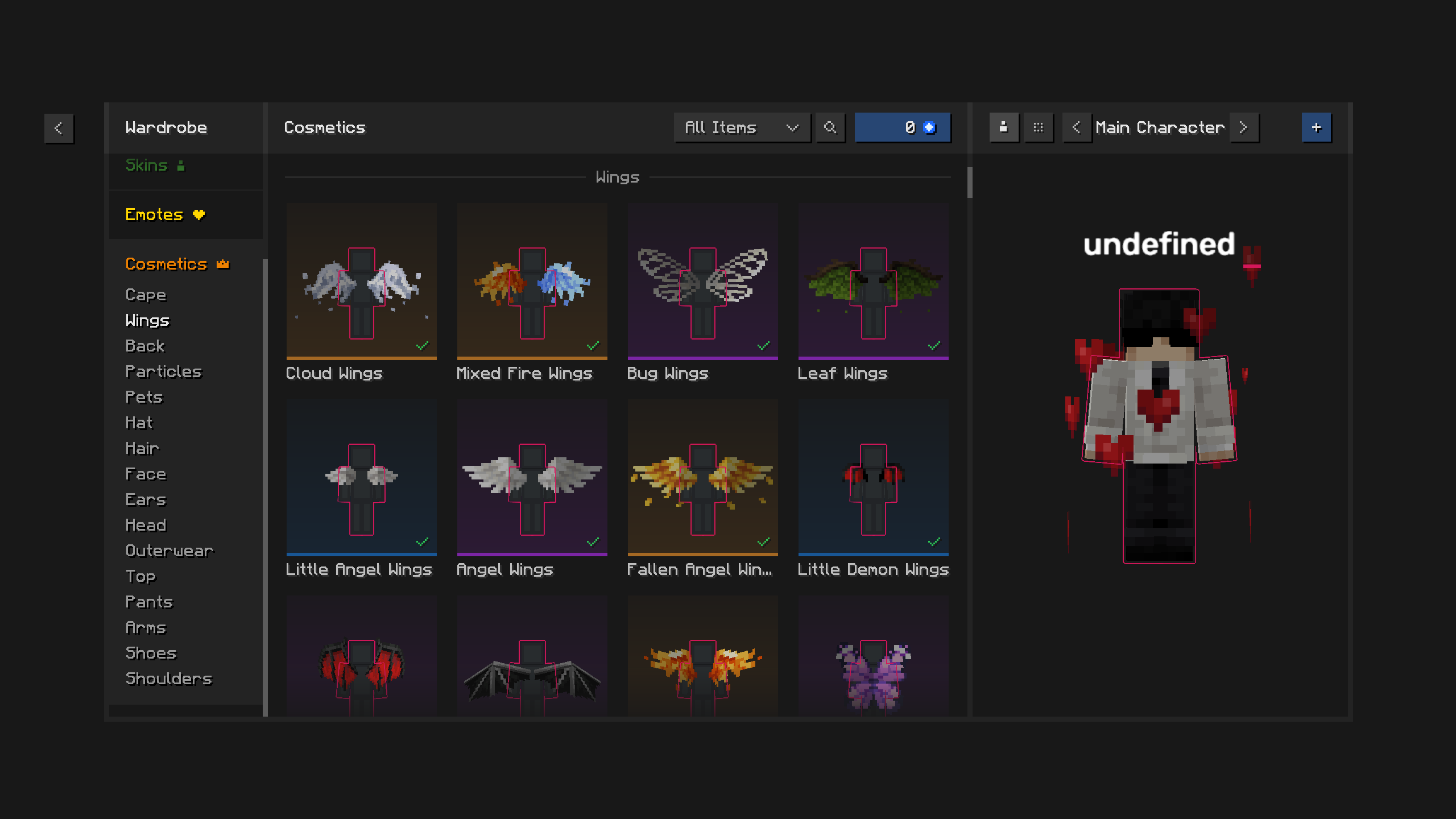This screenshot has height=819, width=1456.
Task: Toggle the Bug Wings checkmark
Action: (x=763, y=345)
